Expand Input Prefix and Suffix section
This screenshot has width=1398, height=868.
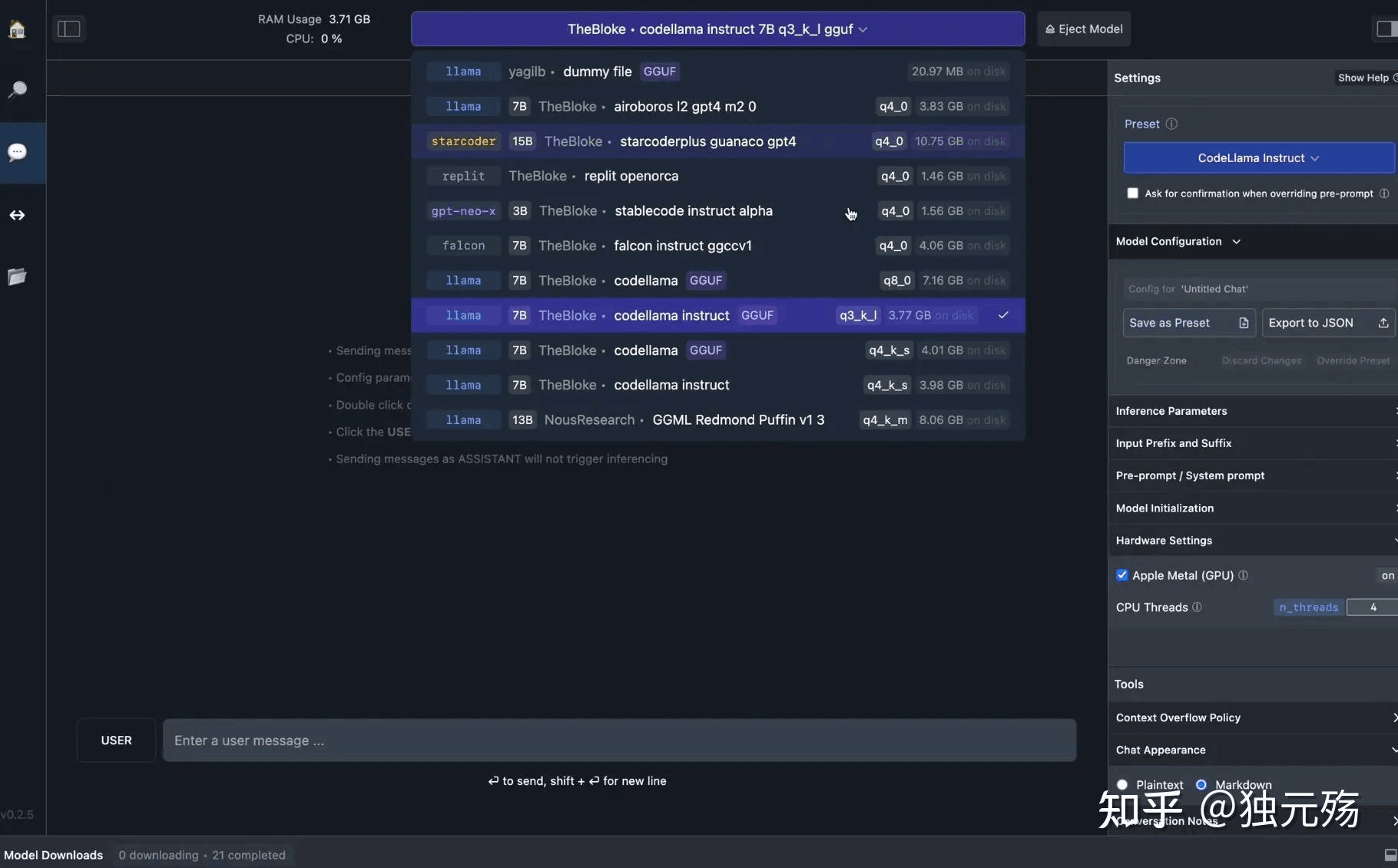(x=1254, y=443)
